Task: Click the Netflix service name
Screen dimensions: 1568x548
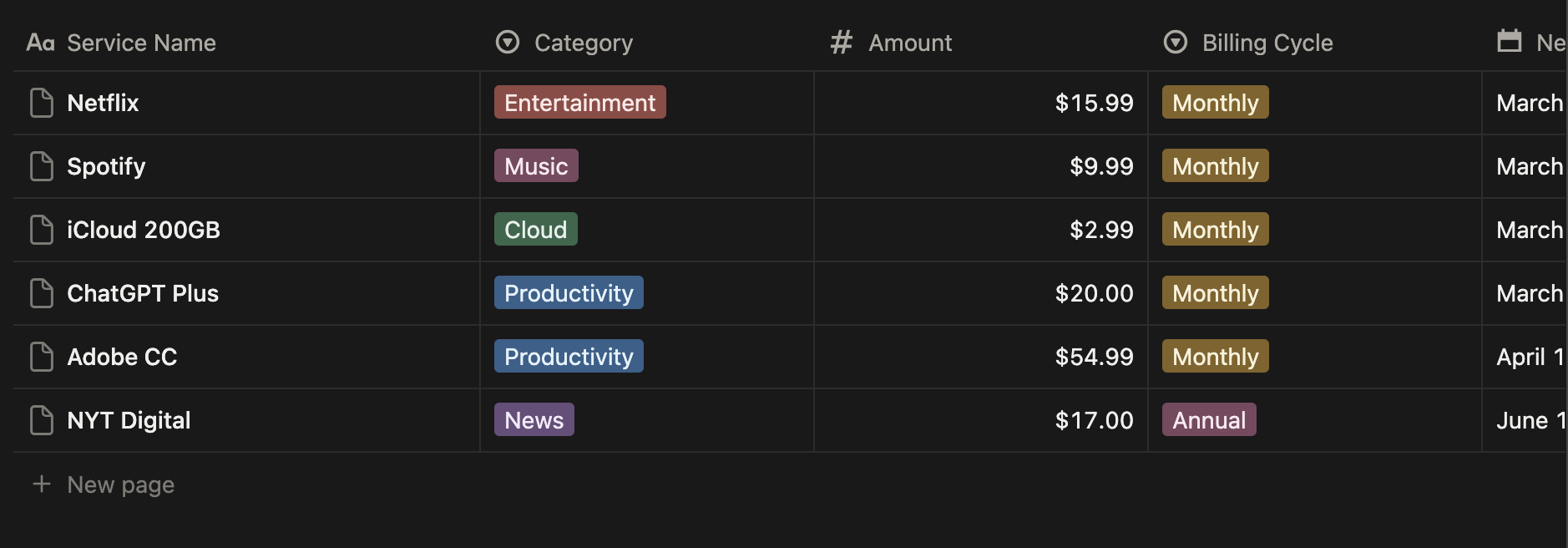Action: point(103,103)
